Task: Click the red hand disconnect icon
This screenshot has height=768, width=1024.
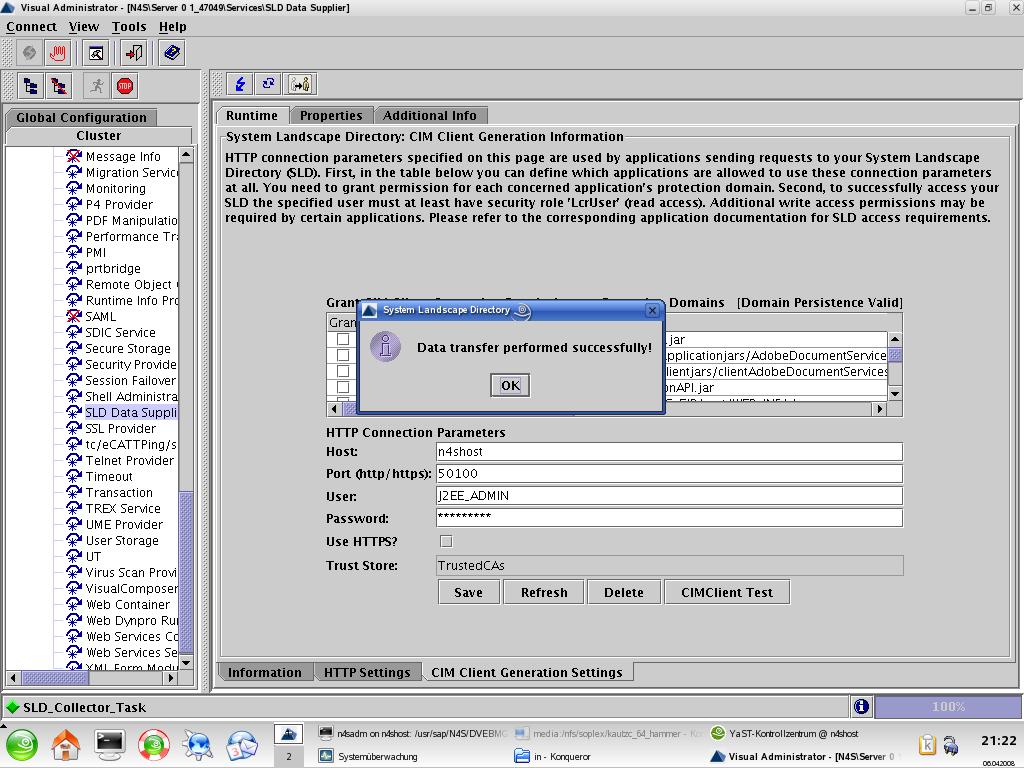Action: click(x=58, y=53)
